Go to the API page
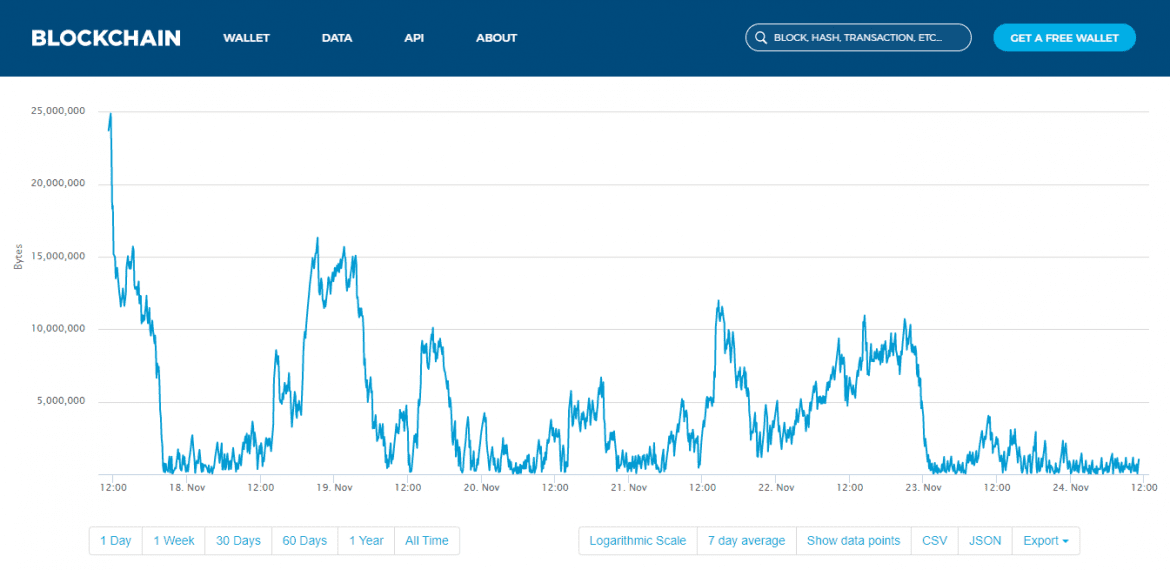This screenshot has height=570, width=1170. click(x=414, y=38)
